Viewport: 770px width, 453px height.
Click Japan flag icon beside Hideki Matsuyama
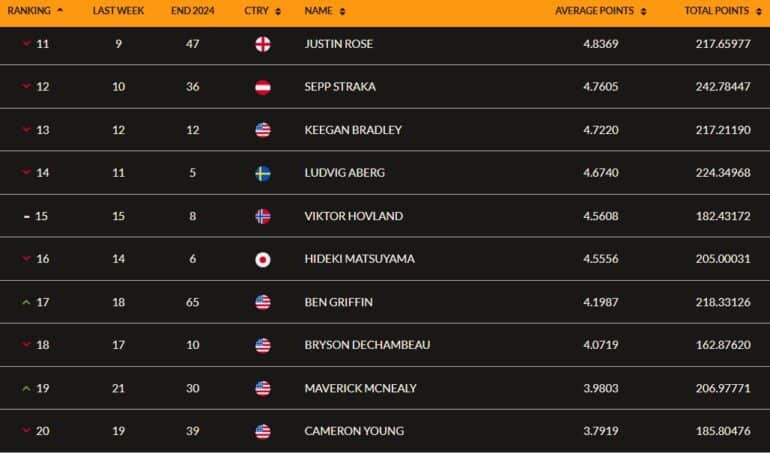263,259
